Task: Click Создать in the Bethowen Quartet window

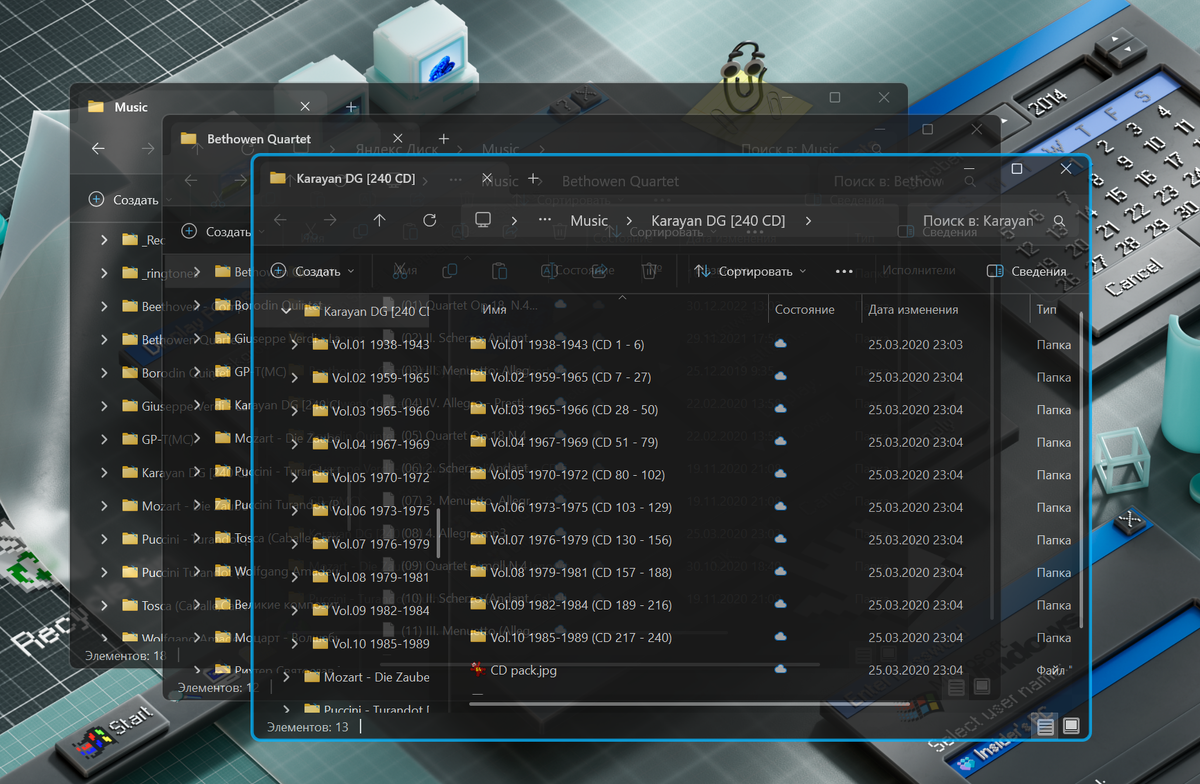Action: coord(217,231)
